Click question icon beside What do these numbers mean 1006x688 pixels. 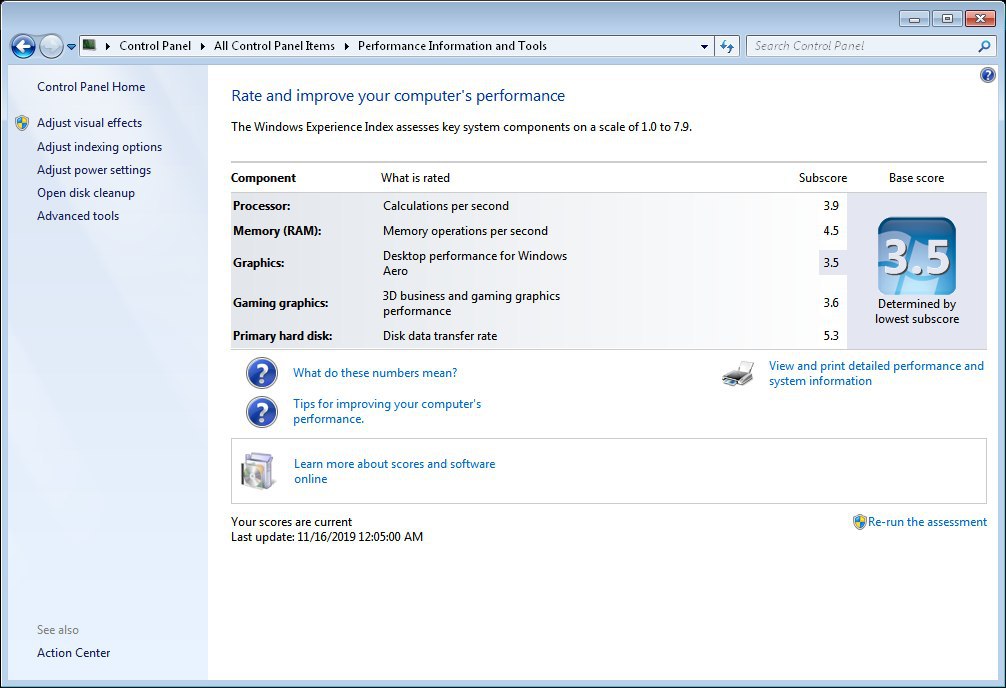[x=262, y=373]
